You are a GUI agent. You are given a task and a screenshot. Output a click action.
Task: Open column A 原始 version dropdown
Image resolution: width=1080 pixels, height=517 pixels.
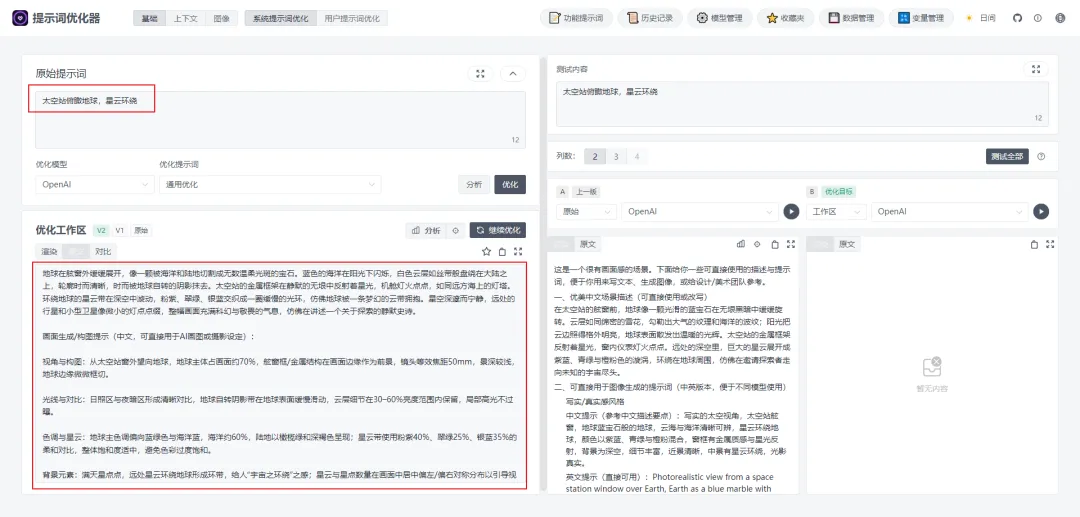pos(586,211)
